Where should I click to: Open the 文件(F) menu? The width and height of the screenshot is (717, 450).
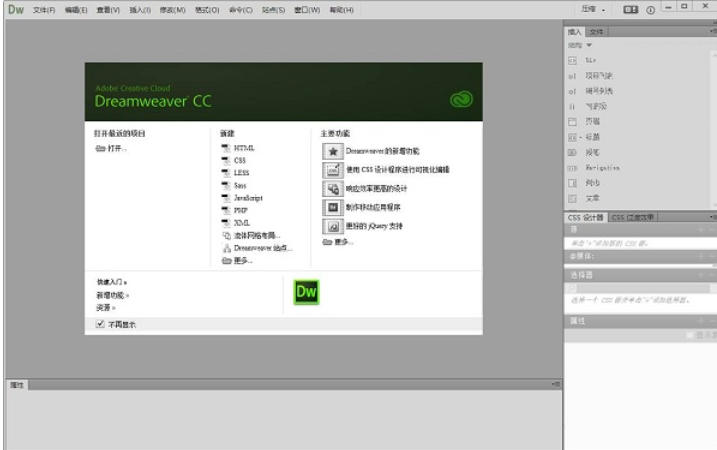(44, 10)
